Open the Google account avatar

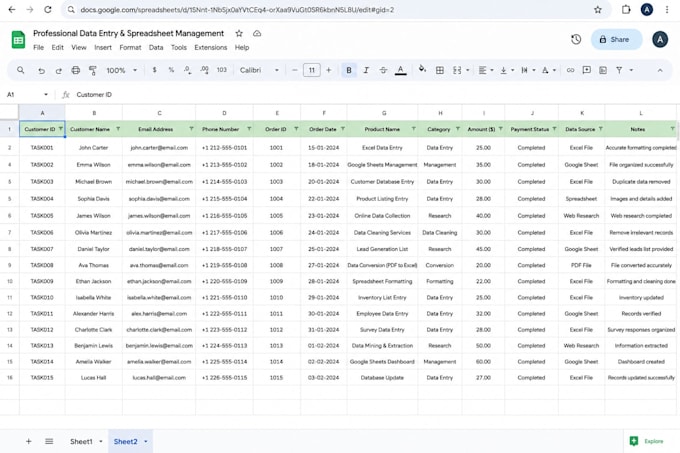[x=660, y=39]
